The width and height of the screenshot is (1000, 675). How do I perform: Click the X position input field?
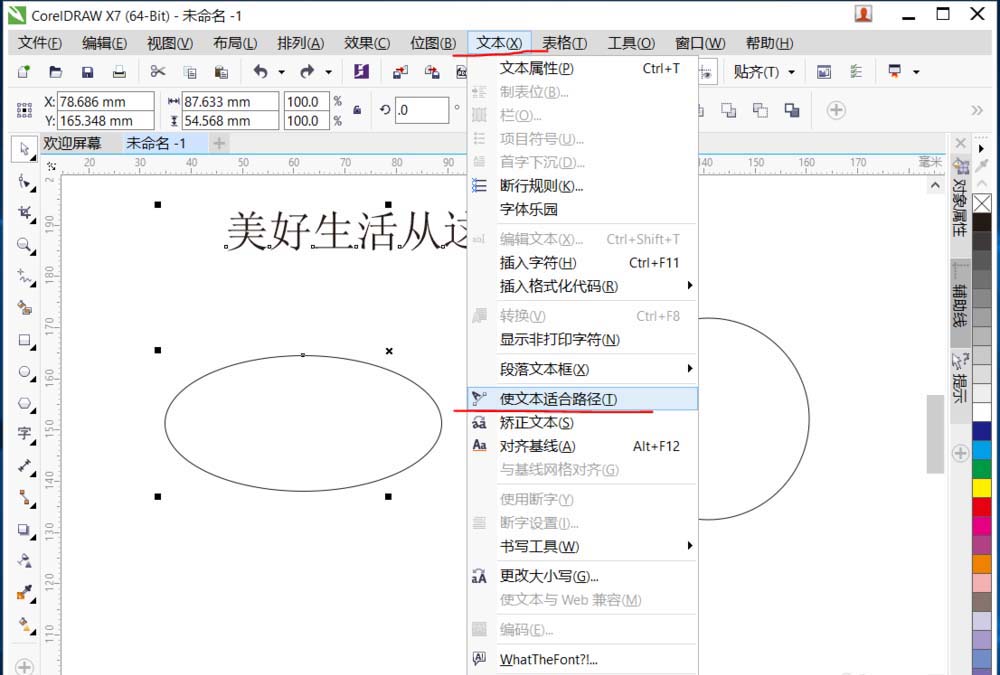click(105, 101)
